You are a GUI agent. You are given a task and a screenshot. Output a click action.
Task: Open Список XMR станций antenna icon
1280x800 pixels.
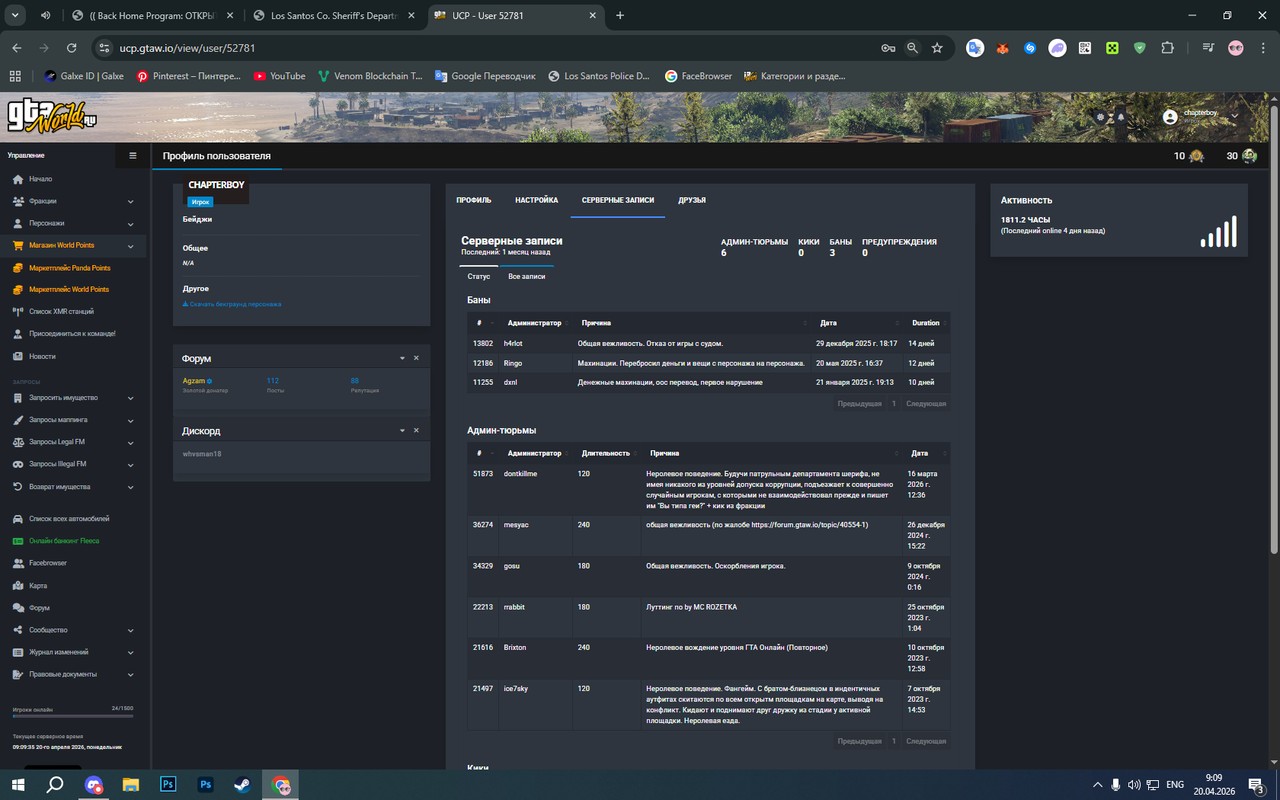tap(18, 311)
